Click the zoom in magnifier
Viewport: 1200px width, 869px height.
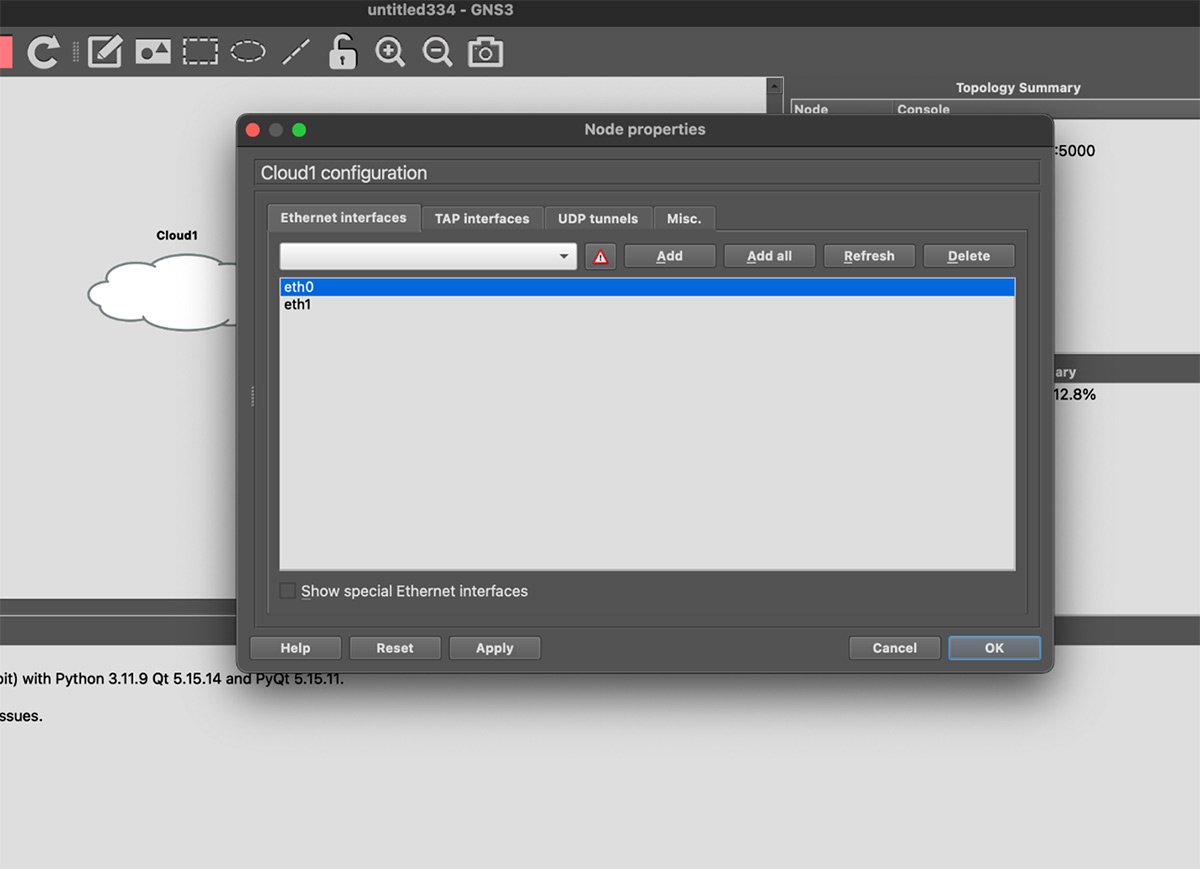[x=390, y=51]
